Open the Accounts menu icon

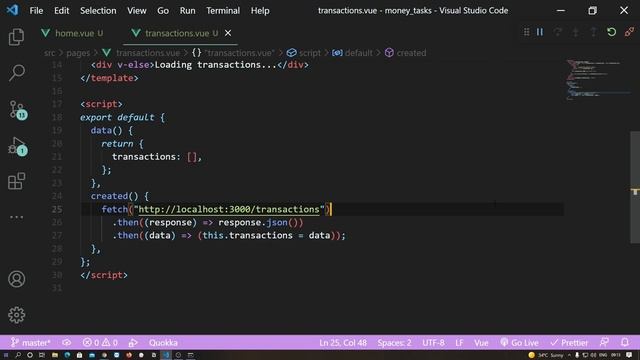(x=16, y=279)
